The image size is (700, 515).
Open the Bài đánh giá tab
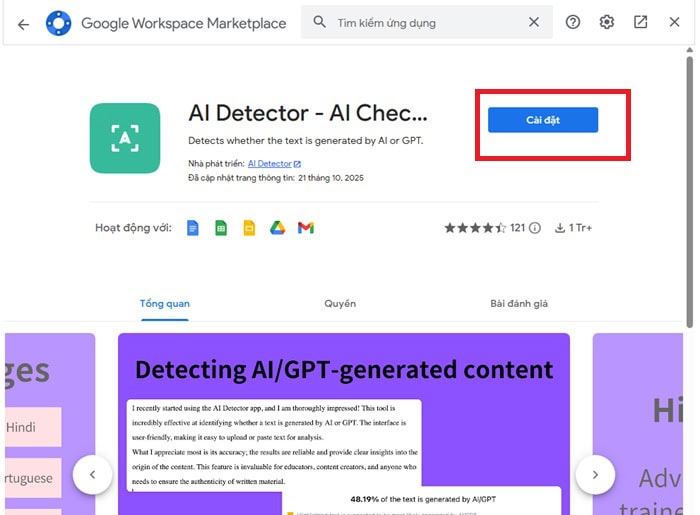click(x=519, y=303)
